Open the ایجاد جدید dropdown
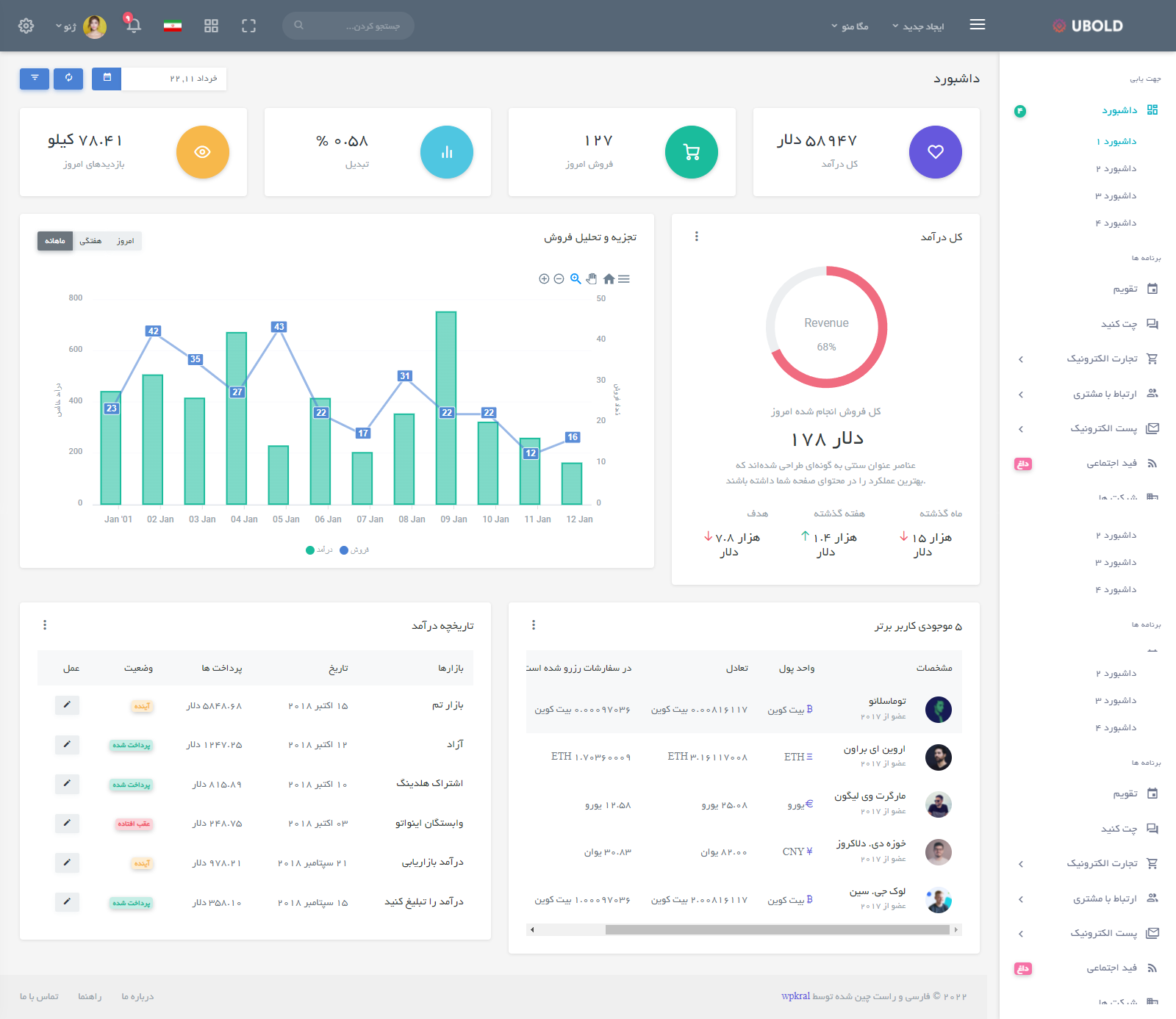The image size is (1176, 1019). tap(917, 26)
